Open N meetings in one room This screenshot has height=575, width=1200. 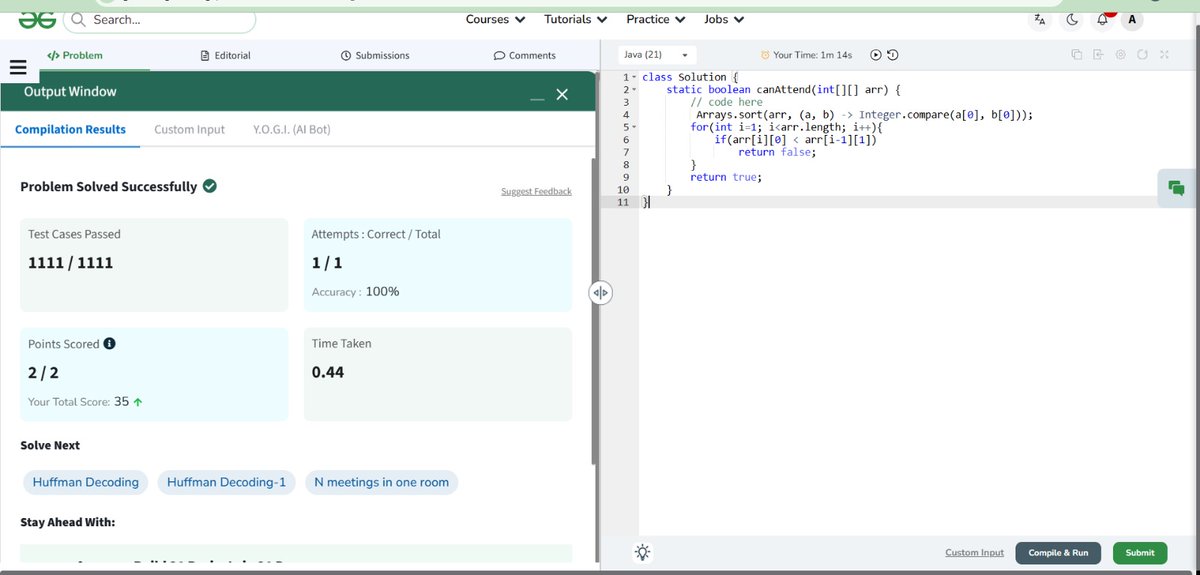[381, 482]
